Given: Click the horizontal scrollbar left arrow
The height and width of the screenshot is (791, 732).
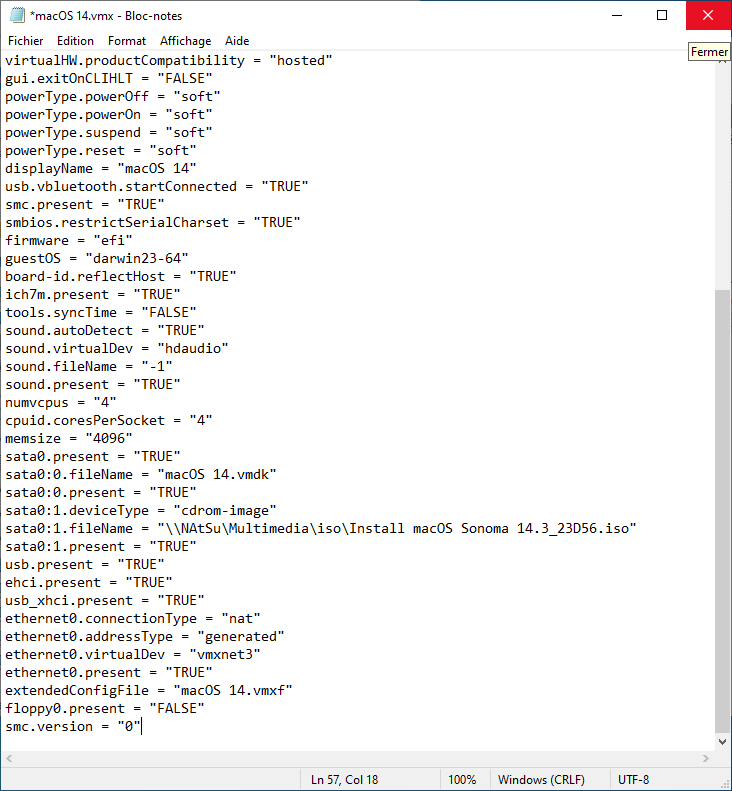Looking at the screenshot, I should [9, 758].
